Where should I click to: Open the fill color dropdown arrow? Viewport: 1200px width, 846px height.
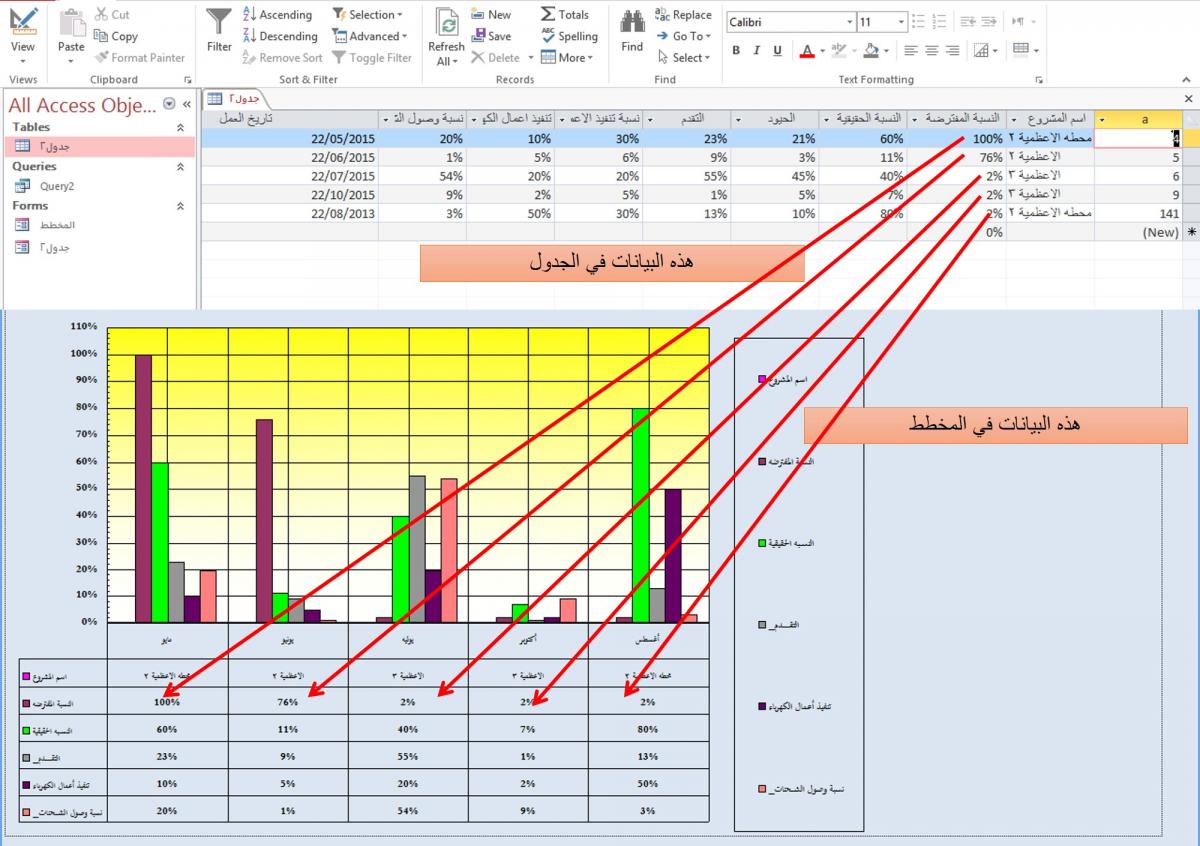pyautogui.click(x=886, y=51)
